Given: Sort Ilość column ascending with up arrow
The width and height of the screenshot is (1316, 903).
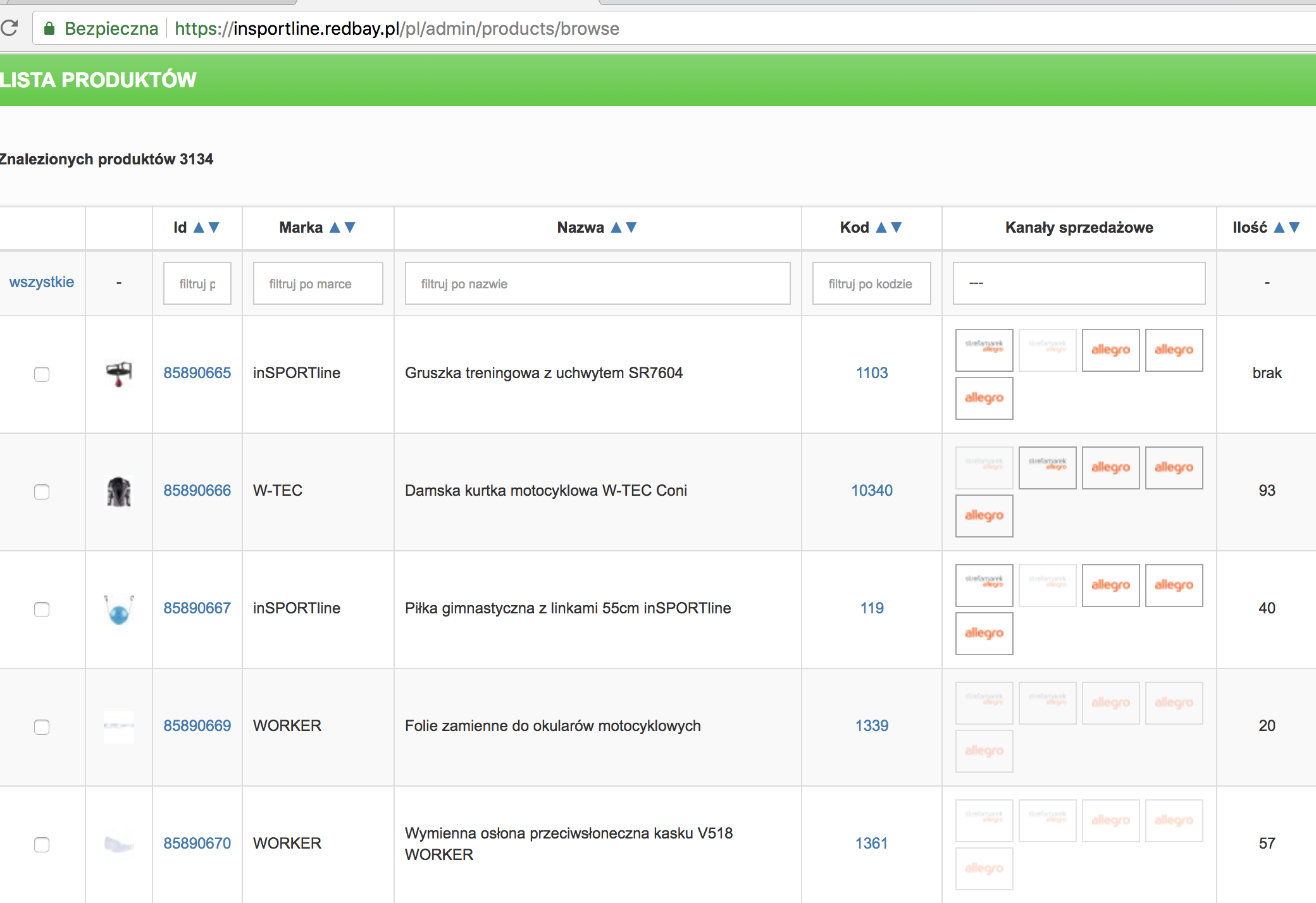Looking at the screenshot, I should click(x=1279, y=228).
